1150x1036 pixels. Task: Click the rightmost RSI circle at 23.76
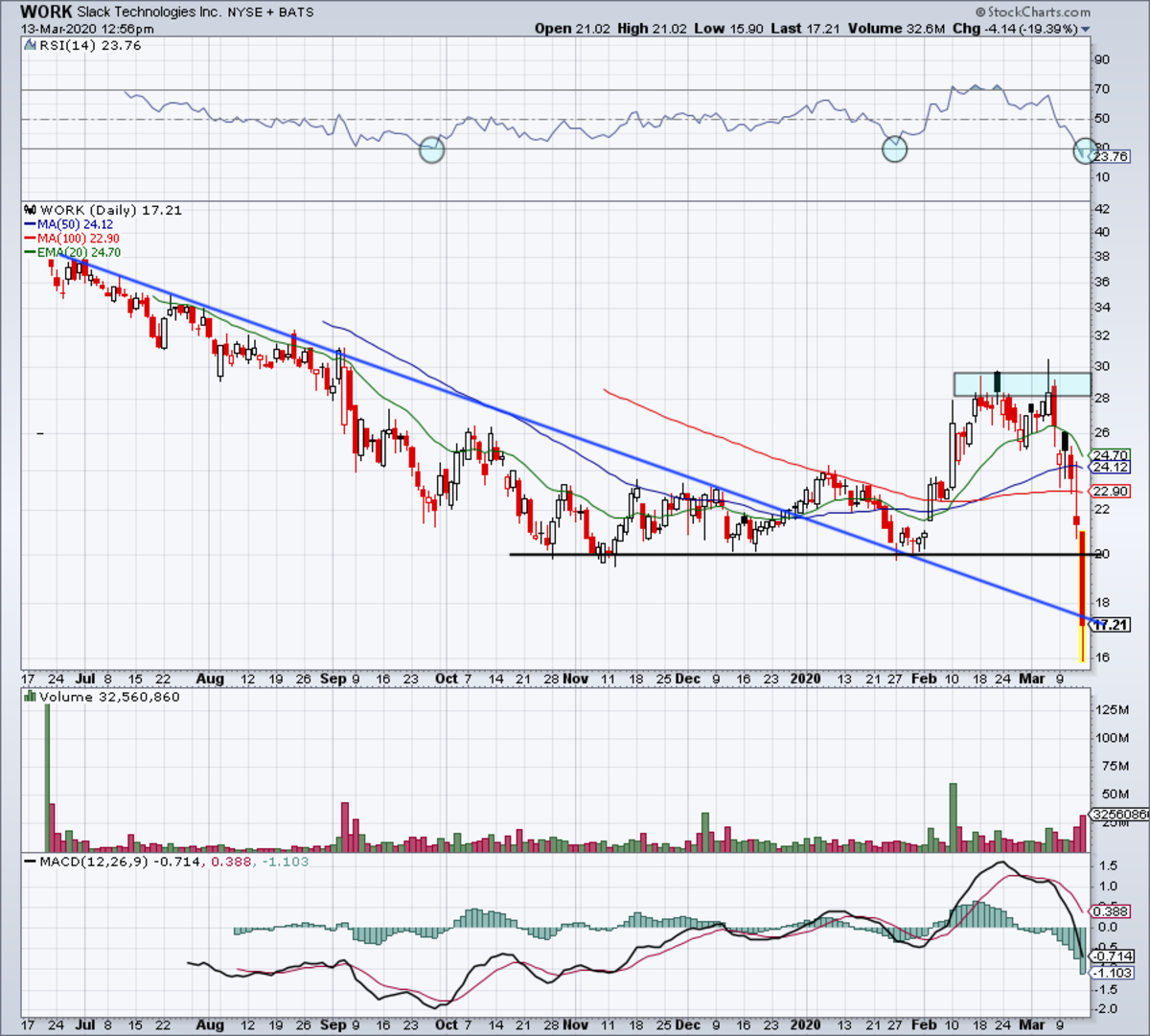pos(1085,151)
